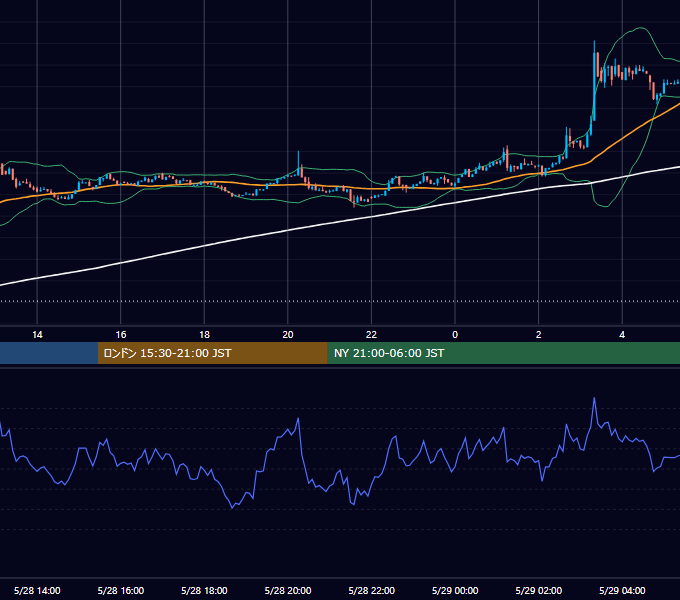Click the 5/29 00:00 date label
680x600 pixels.
(x=455, y=590)
